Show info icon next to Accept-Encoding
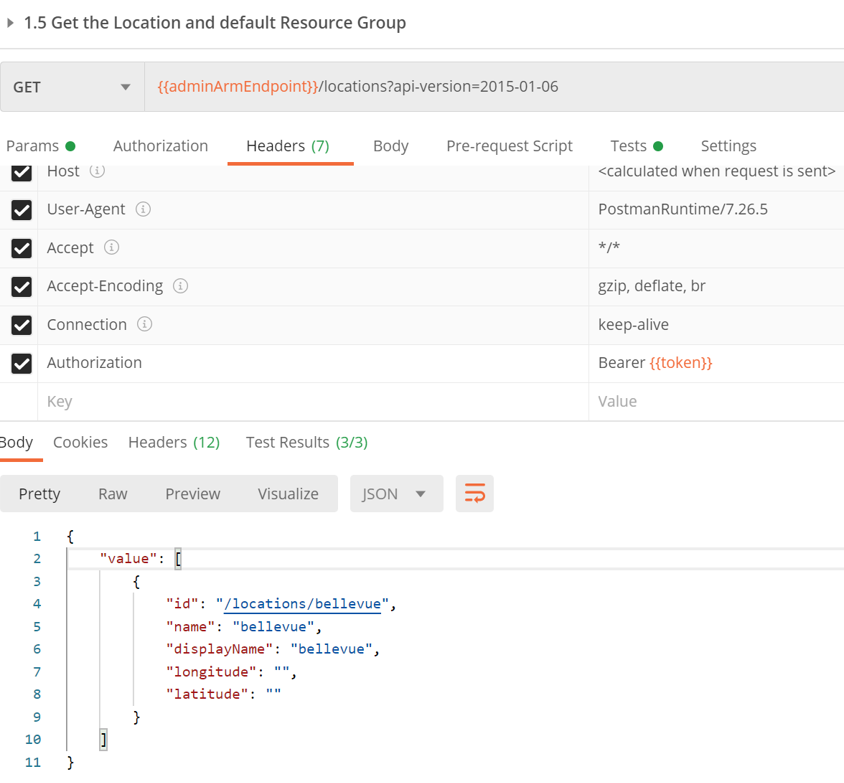Image resolution: width=844 pixels, height=783 pixels. (x=180, y=286)
